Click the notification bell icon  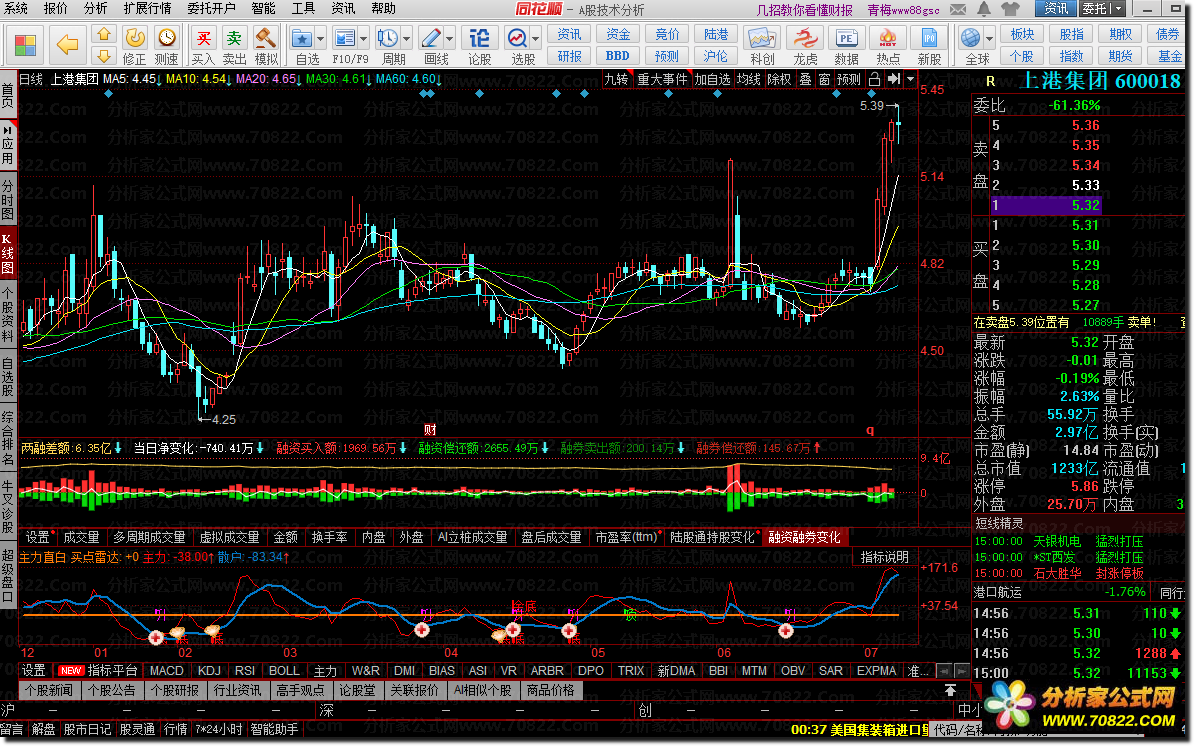click(984, 9)
